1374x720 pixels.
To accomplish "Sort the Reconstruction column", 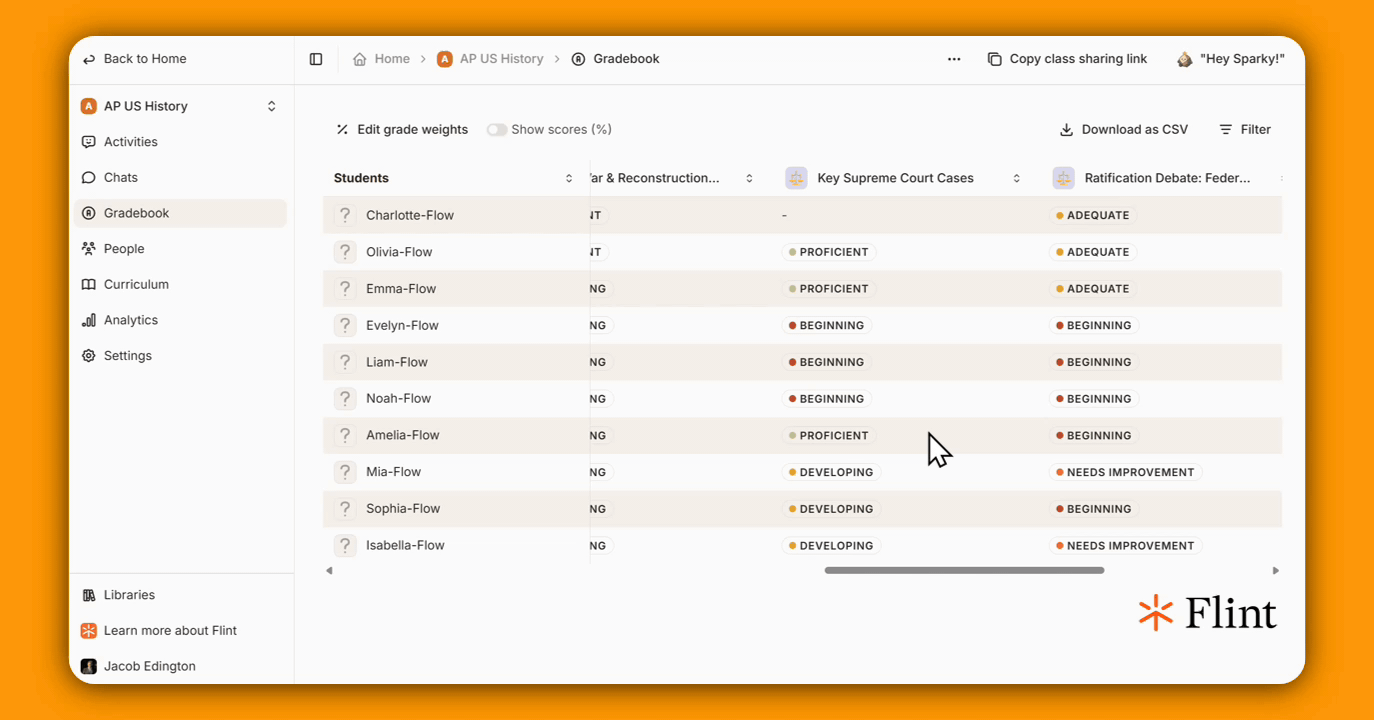I will 749,178.
